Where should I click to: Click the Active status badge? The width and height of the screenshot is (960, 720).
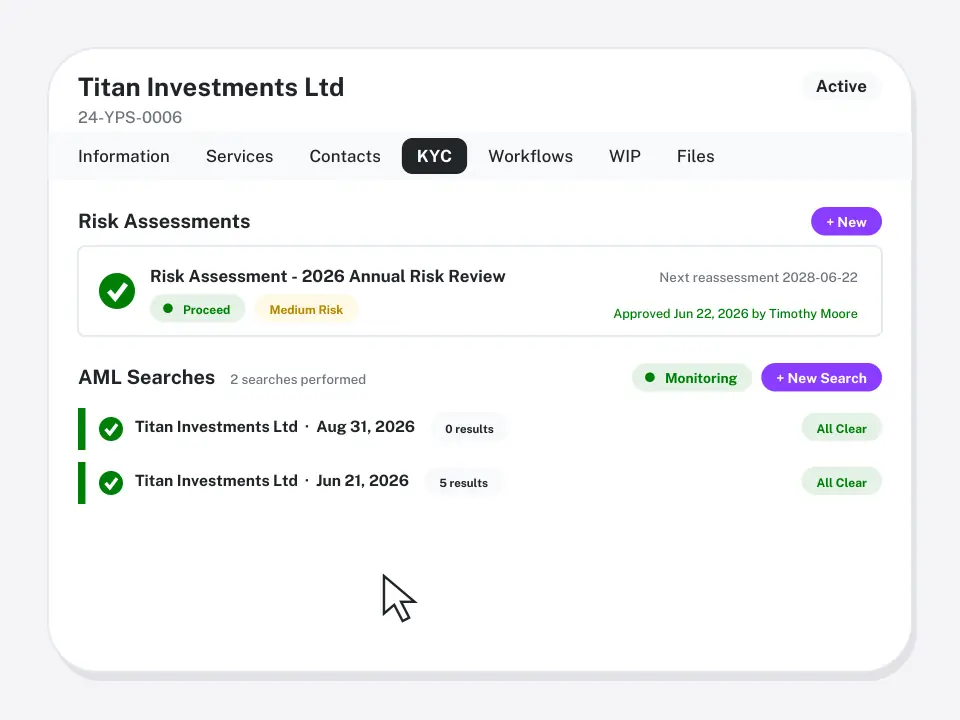(x=841, y=86)
